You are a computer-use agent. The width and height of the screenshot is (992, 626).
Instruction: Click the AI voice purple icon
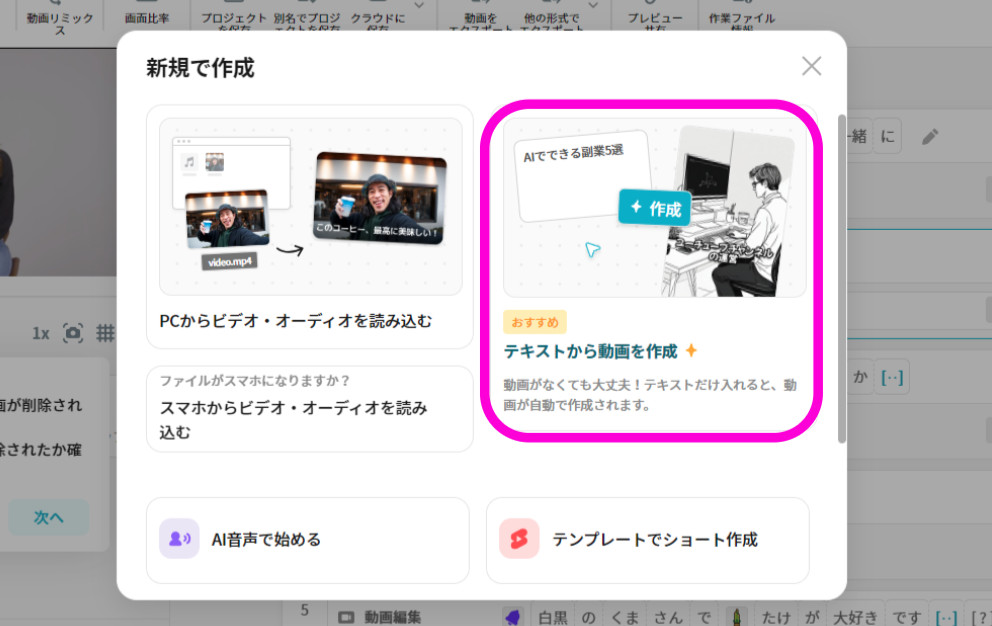tap(179, 539)
